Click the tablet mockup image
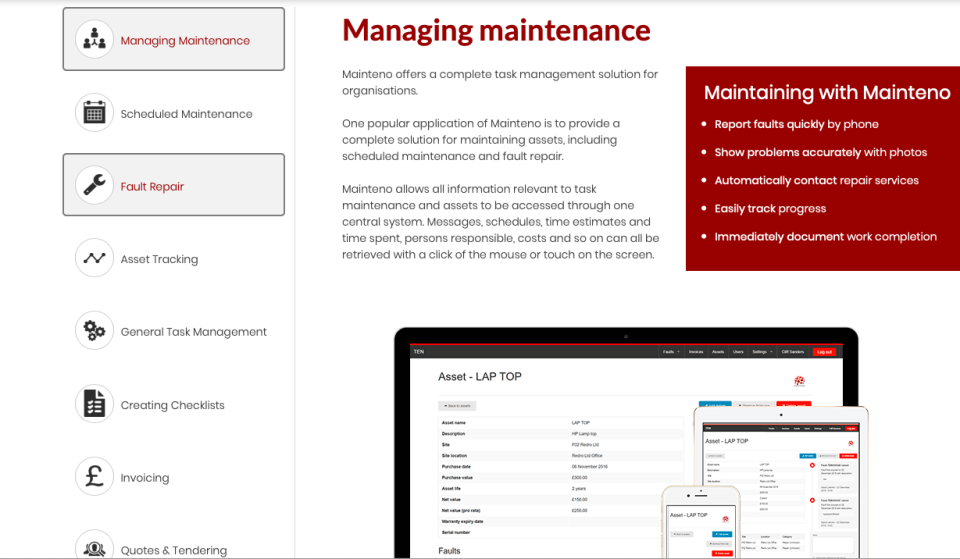The width and height of the screenshot is (960, 559). tap(781, 482)
